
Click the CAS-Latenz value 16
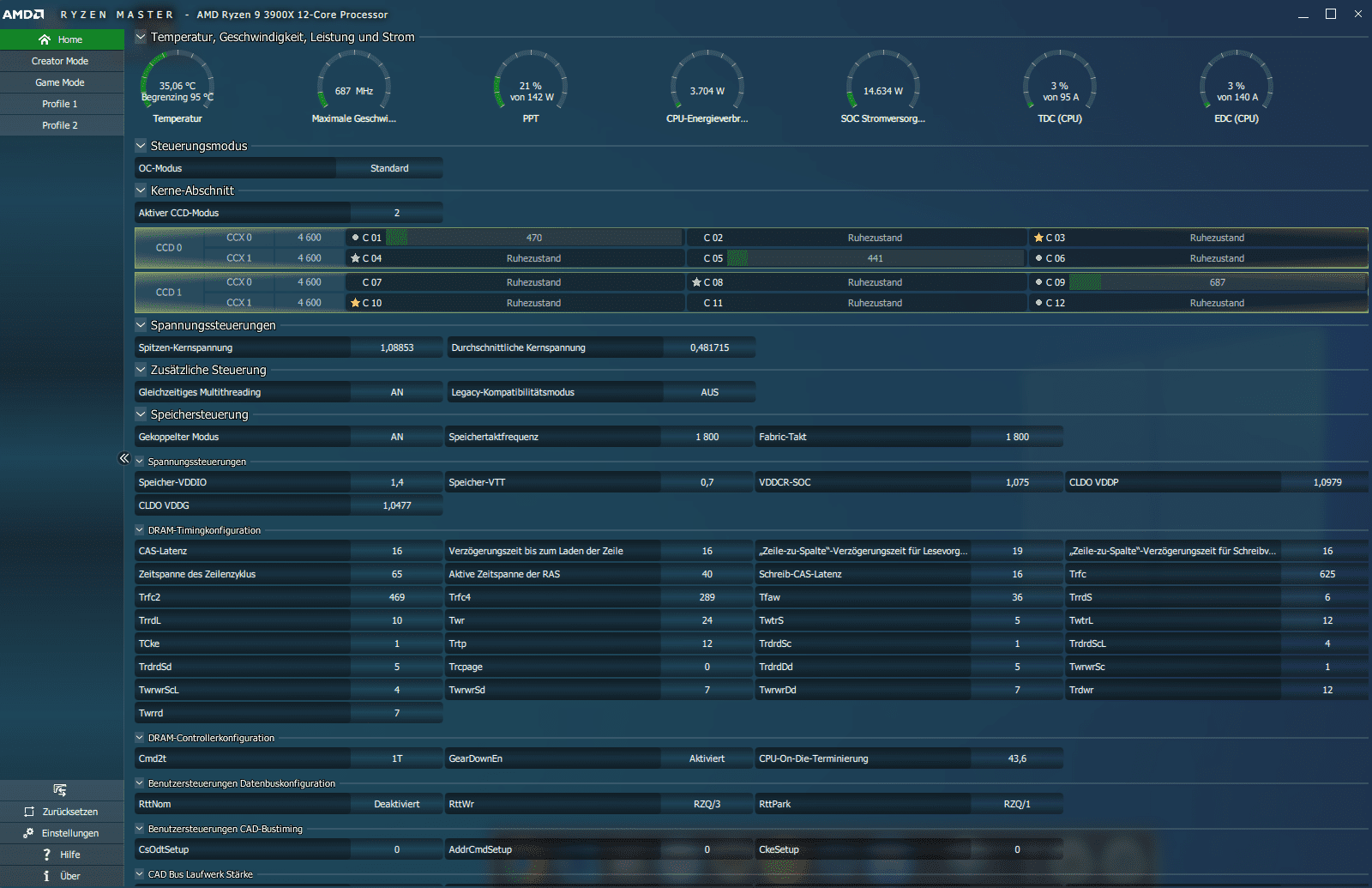click(397, 551)
